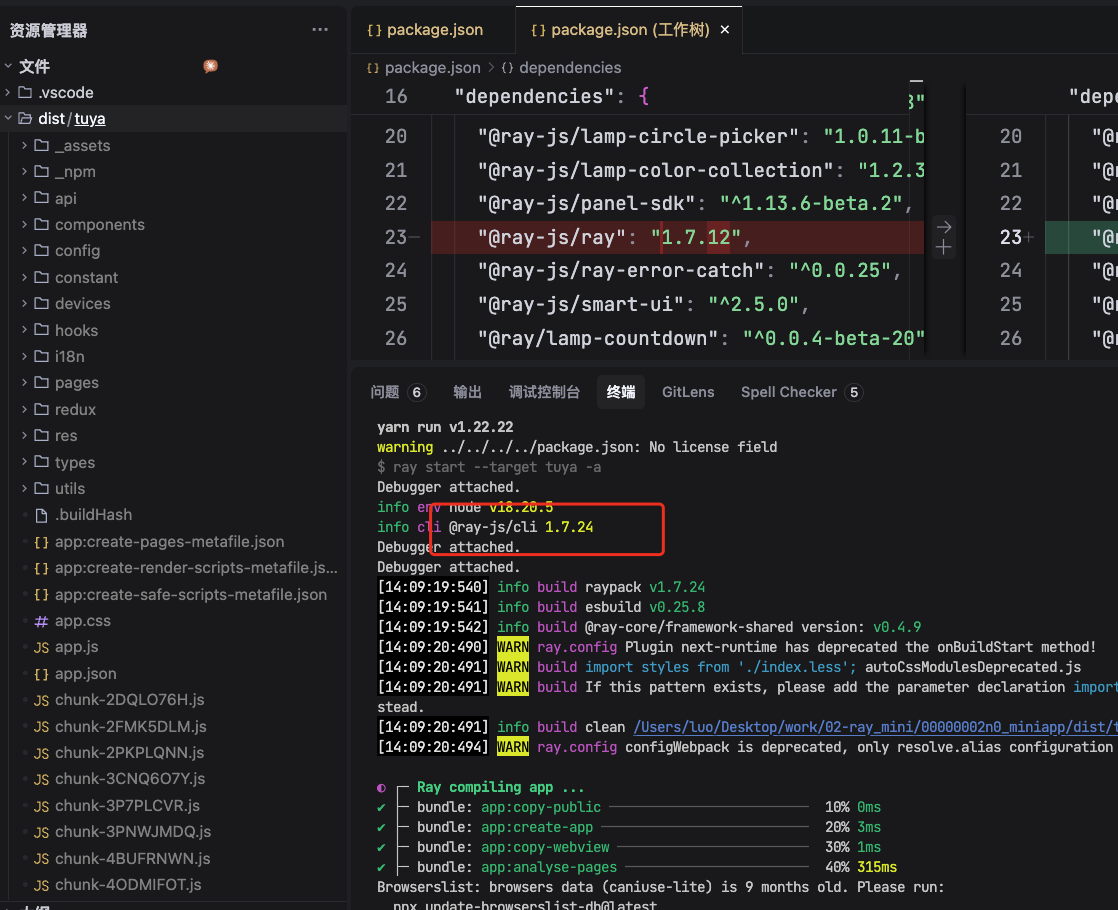This screenshot has width=1118, height=910.
Task: Open the explorer more actions ellipsis menu
Action: pyautogui.click(x=320, y=30)
